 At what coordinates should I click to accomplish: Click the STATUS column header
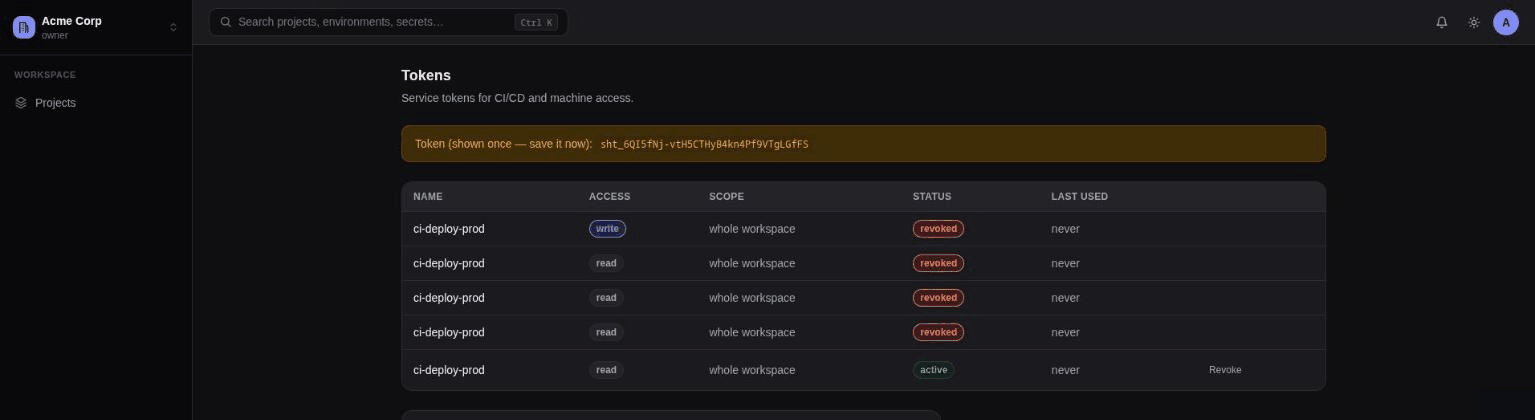click(932, 197)
